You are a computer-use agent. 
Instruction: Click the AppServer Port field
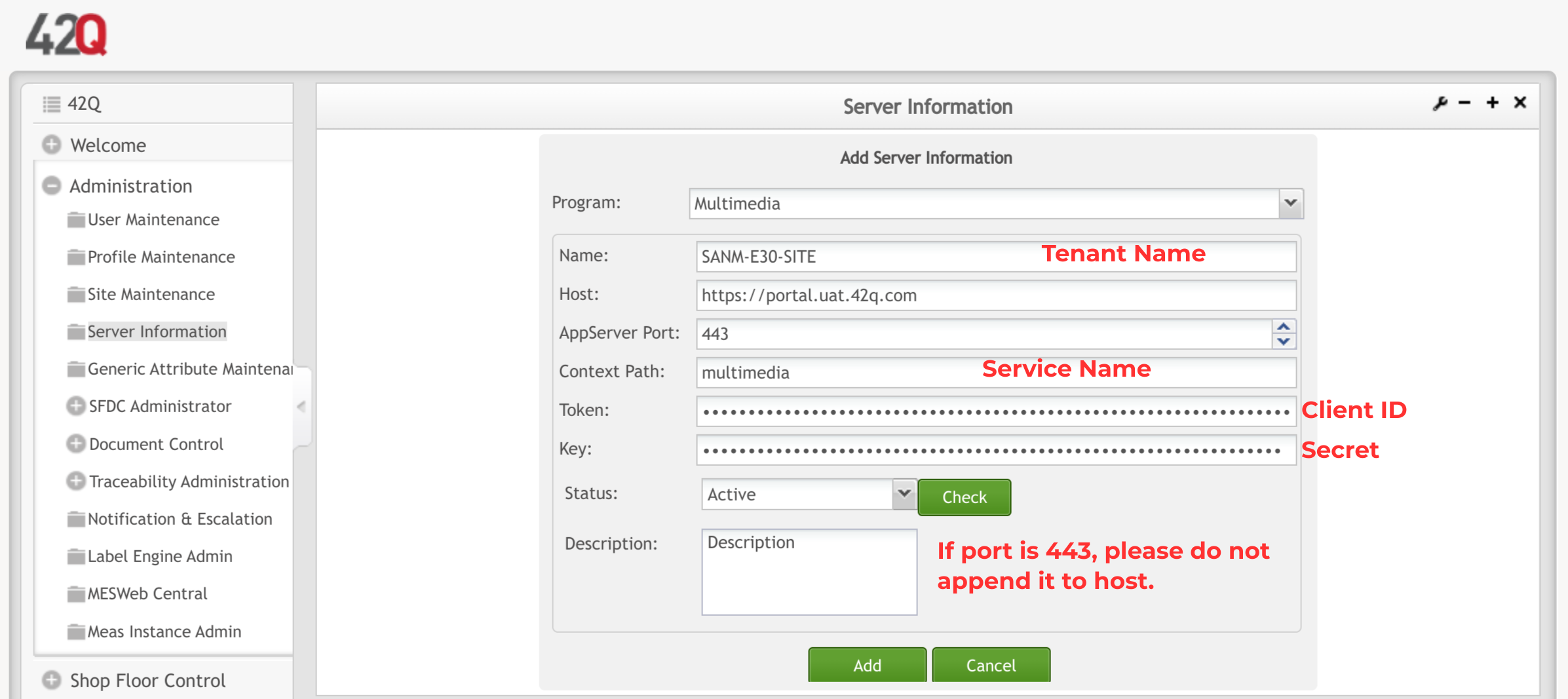[x=984, y=333]
